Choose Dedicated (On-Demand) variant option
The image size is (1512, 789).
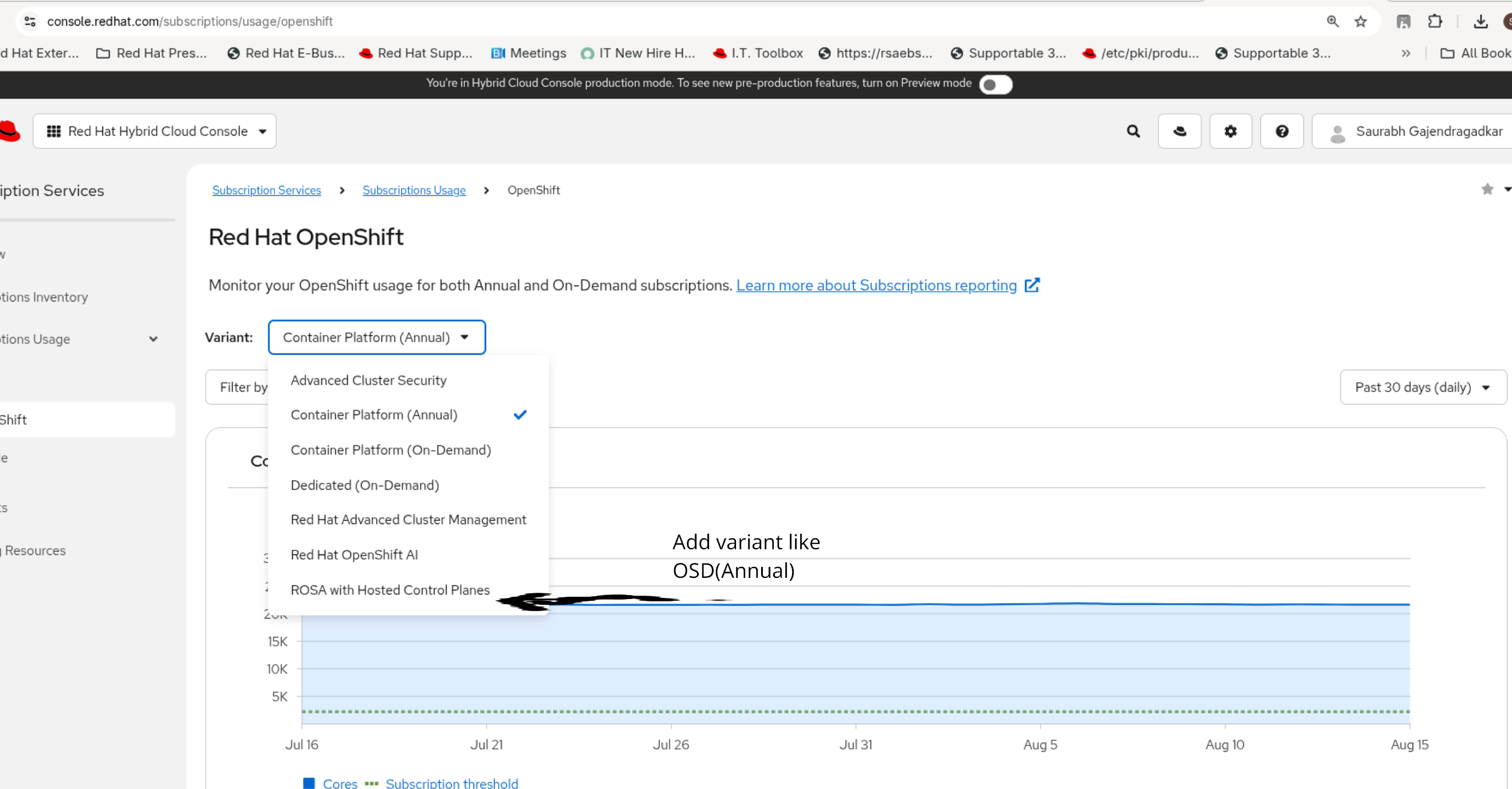coord(364,485)
